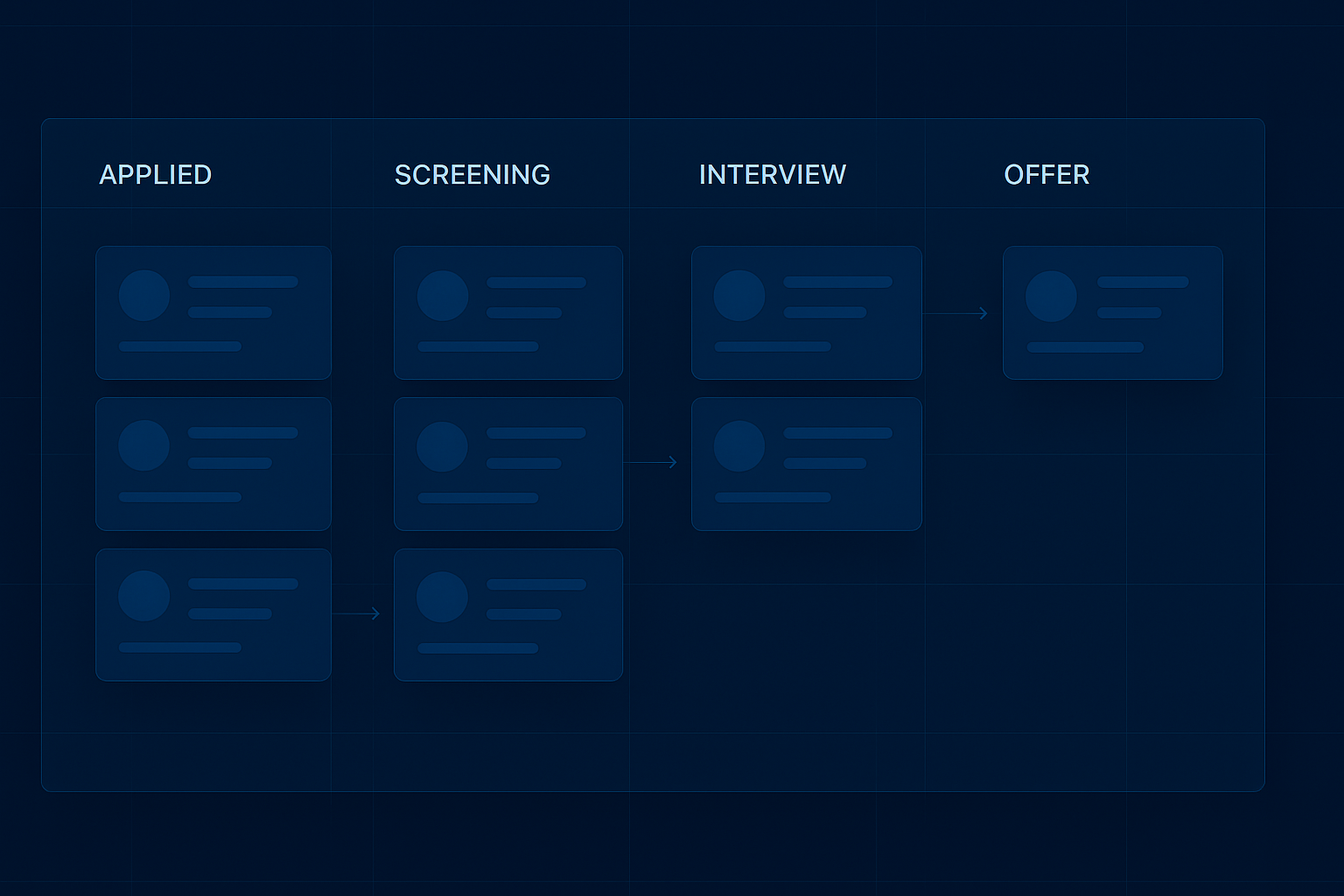The image size is (1344, 896).
Task: Select the APPLIED column header
Action: 156,175
